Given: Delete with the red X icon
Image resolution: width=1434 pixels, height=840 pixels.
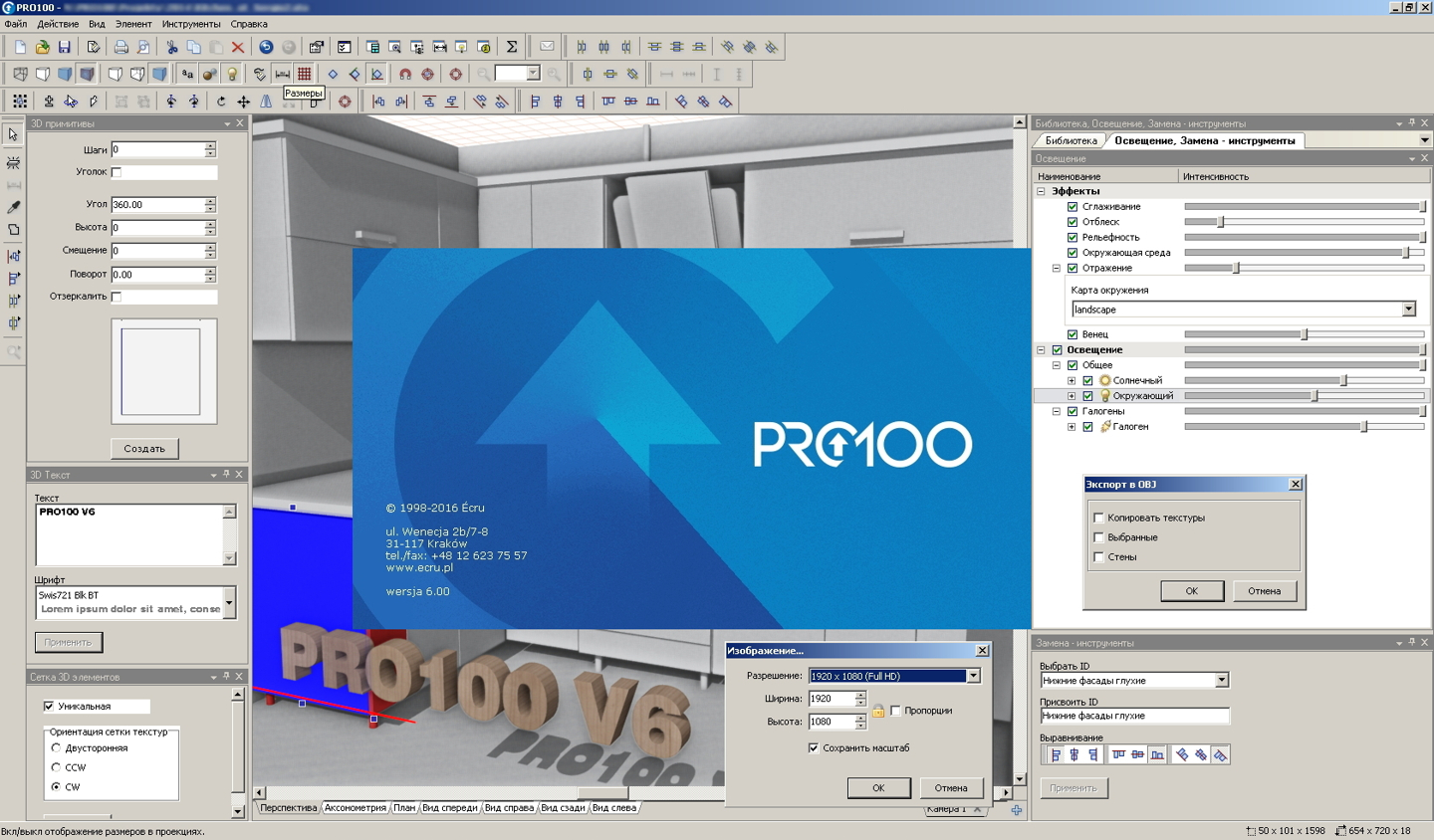Looking at the screenshot, I should (x=237, y=47).
